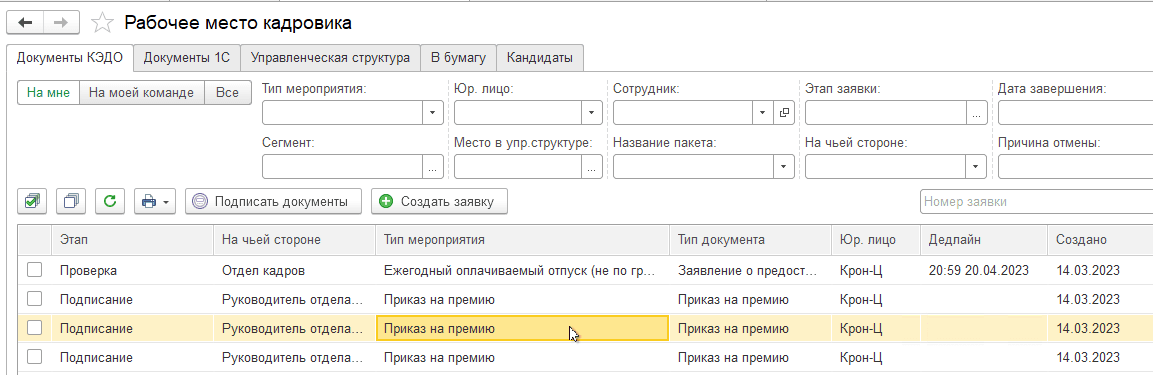Click the uncheck all rows icon
Image resolution: width=1153 pixels, height=375 pixels.
point(71,201)
